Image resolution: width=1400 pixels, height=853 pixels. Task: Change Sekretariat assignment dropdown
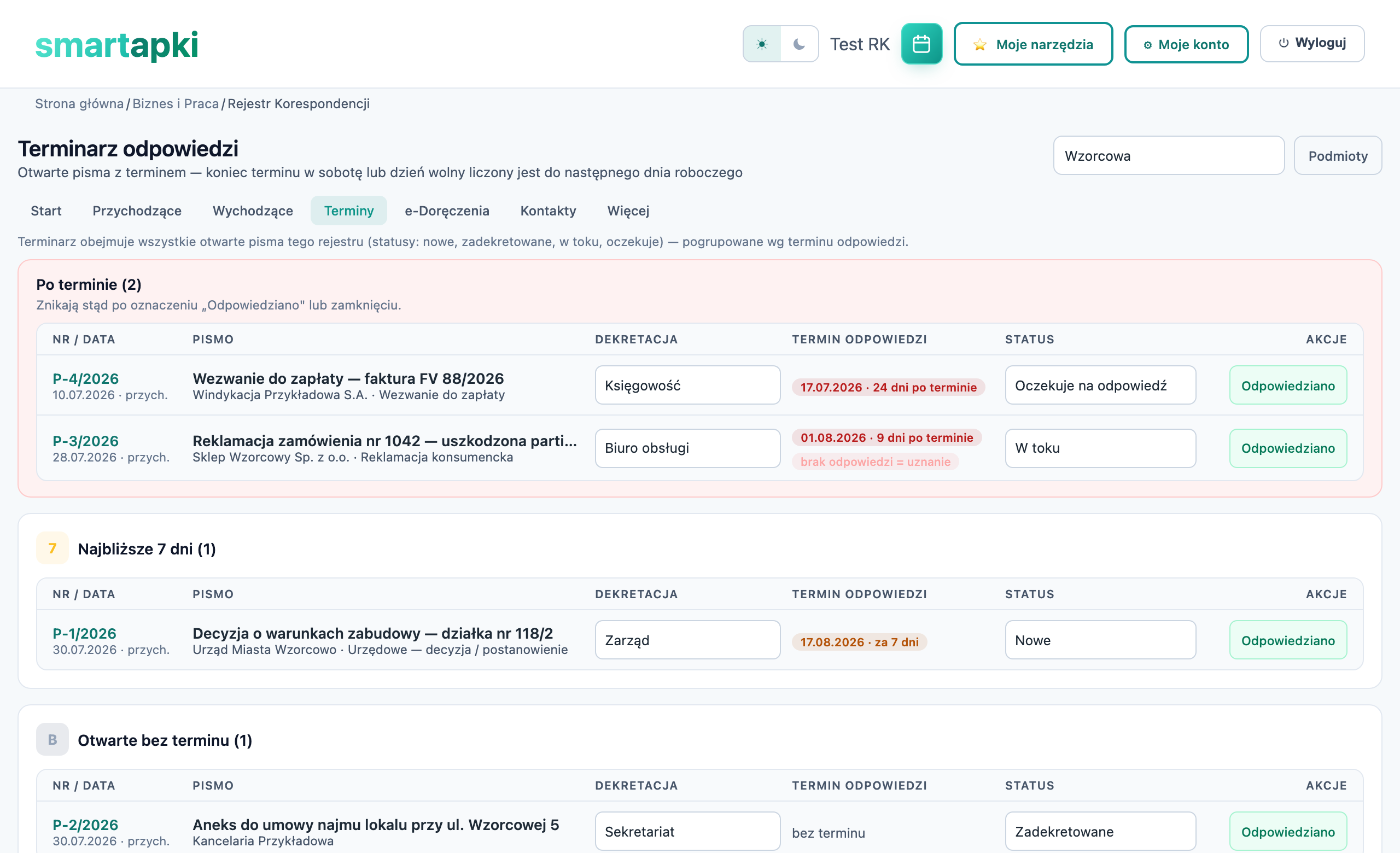pos(687,831)
